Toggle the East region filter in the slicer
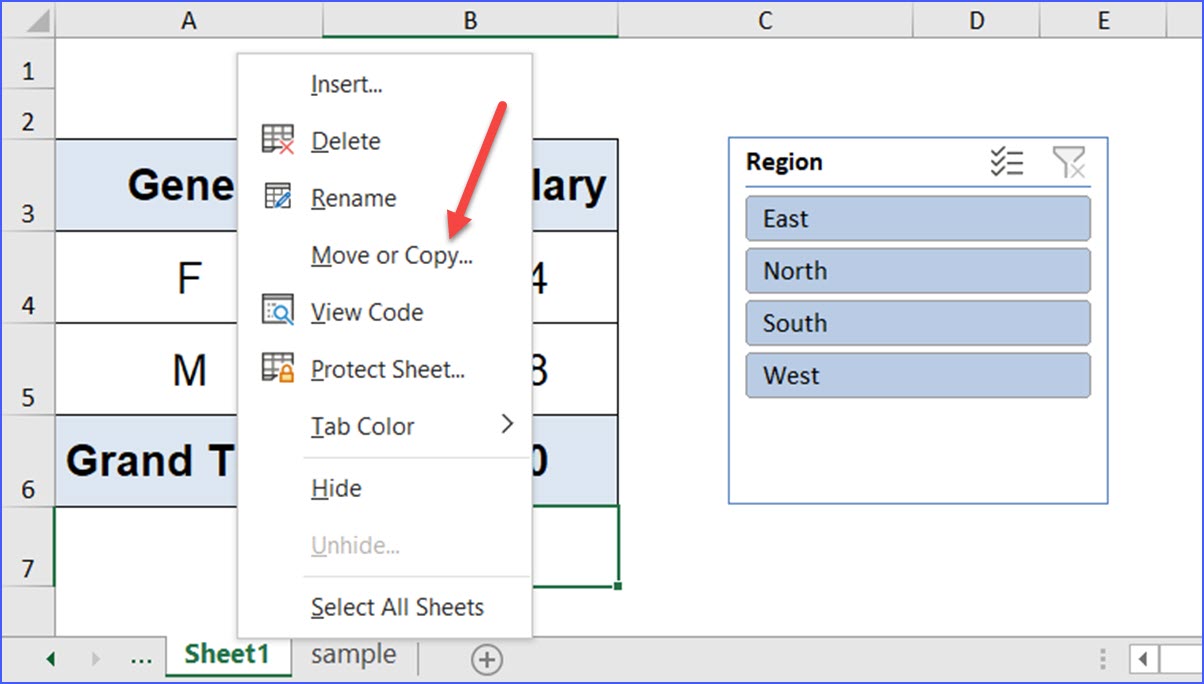This screenshot has height=684, width=1204. point(917,218)
